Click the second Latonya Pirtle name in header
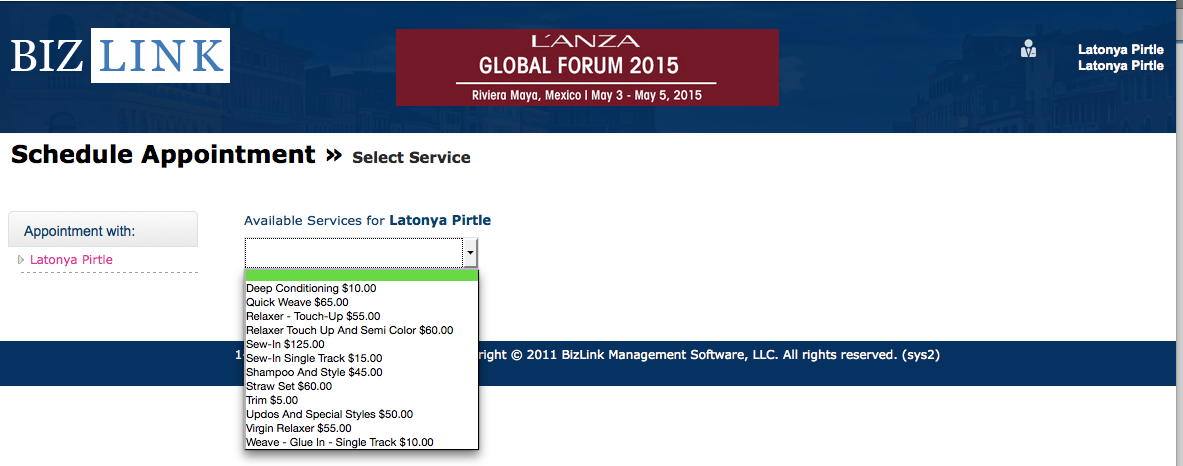The height and width of the screenshot is (466, 1183). [1120, 66]
